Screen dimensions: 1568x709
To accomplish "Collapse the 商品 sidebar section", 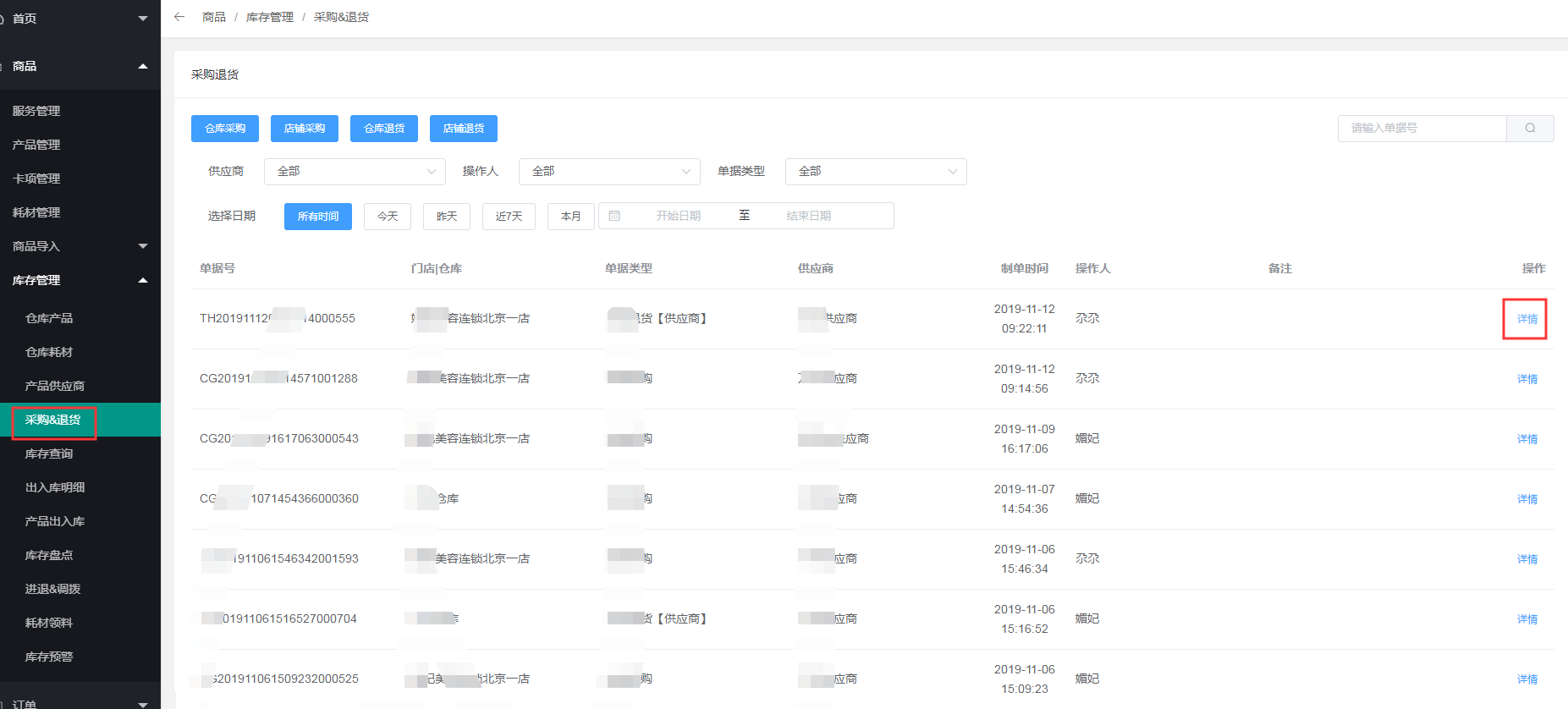I will point(142,66).
